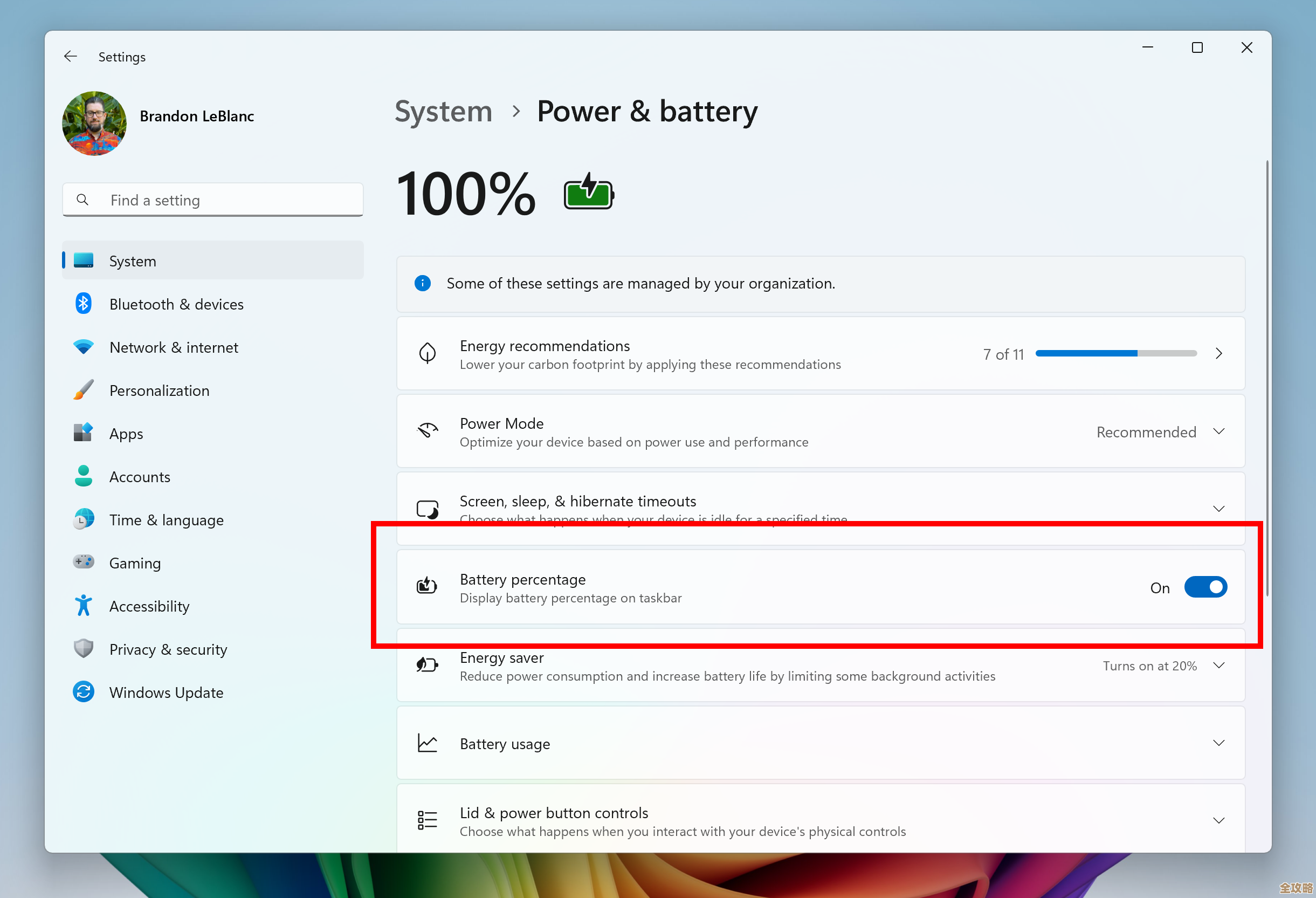The width and height of the screenshot is (1316, 898).
Task: Click the System breadcrumb link
Action: [x=443, y=111]
